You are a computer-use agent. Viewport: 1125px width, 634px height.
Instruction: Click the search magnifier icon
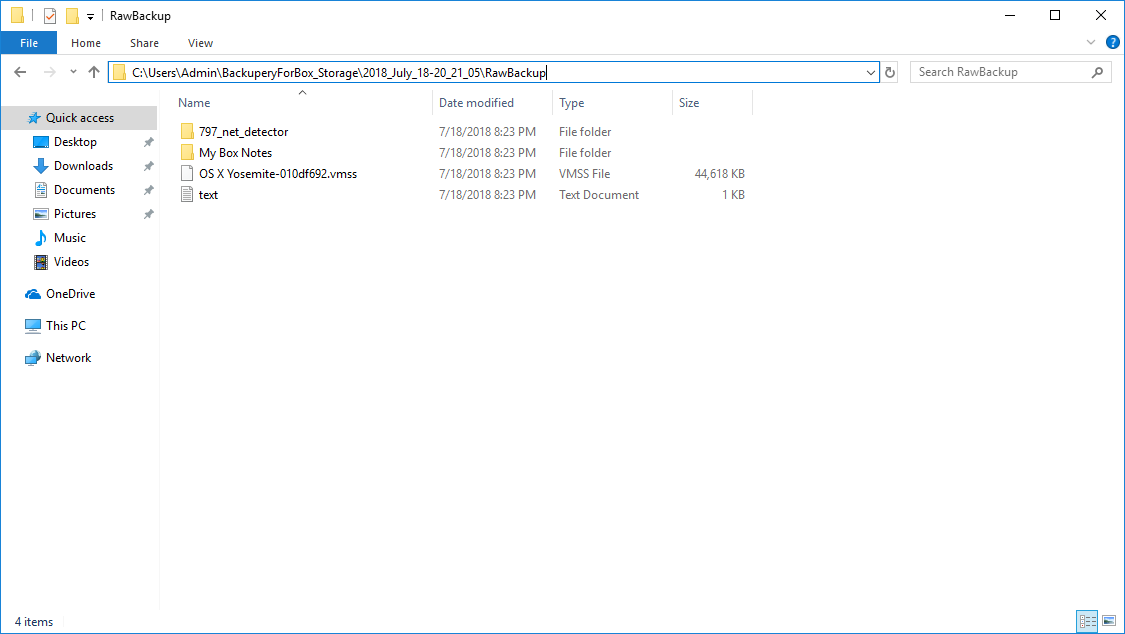[1097, 72]
